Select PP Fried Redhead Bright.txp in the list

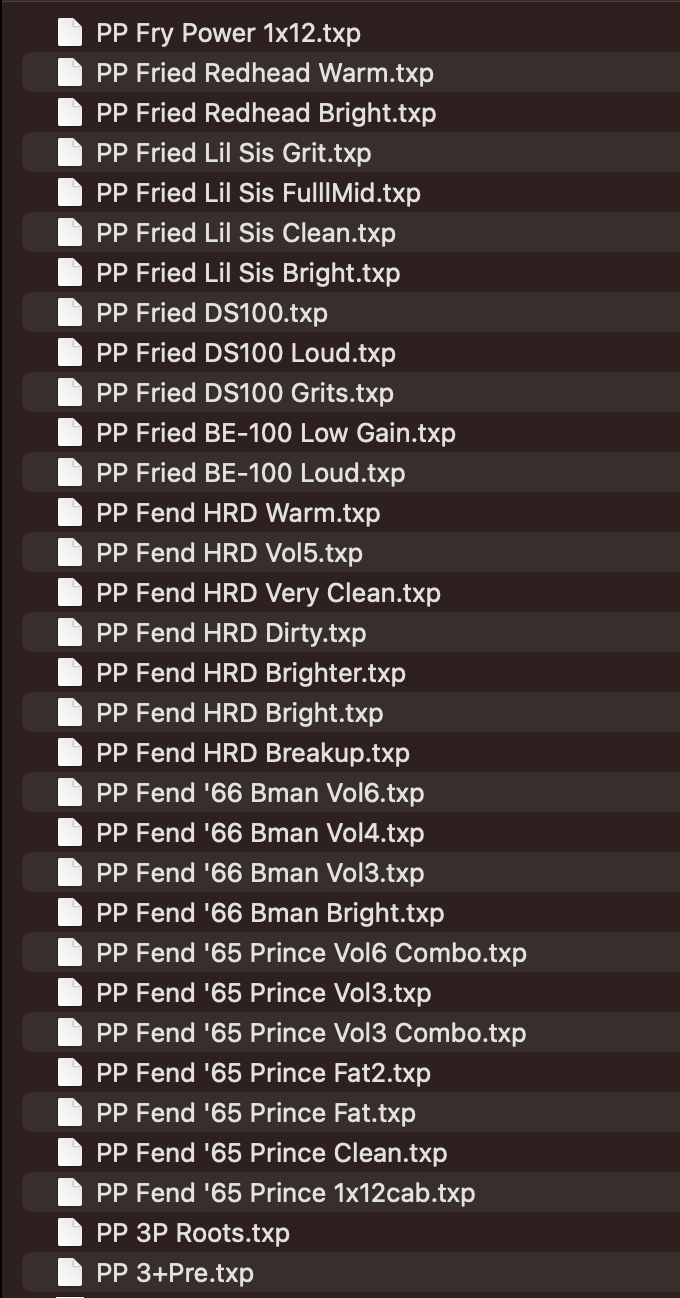click(266, 113)
